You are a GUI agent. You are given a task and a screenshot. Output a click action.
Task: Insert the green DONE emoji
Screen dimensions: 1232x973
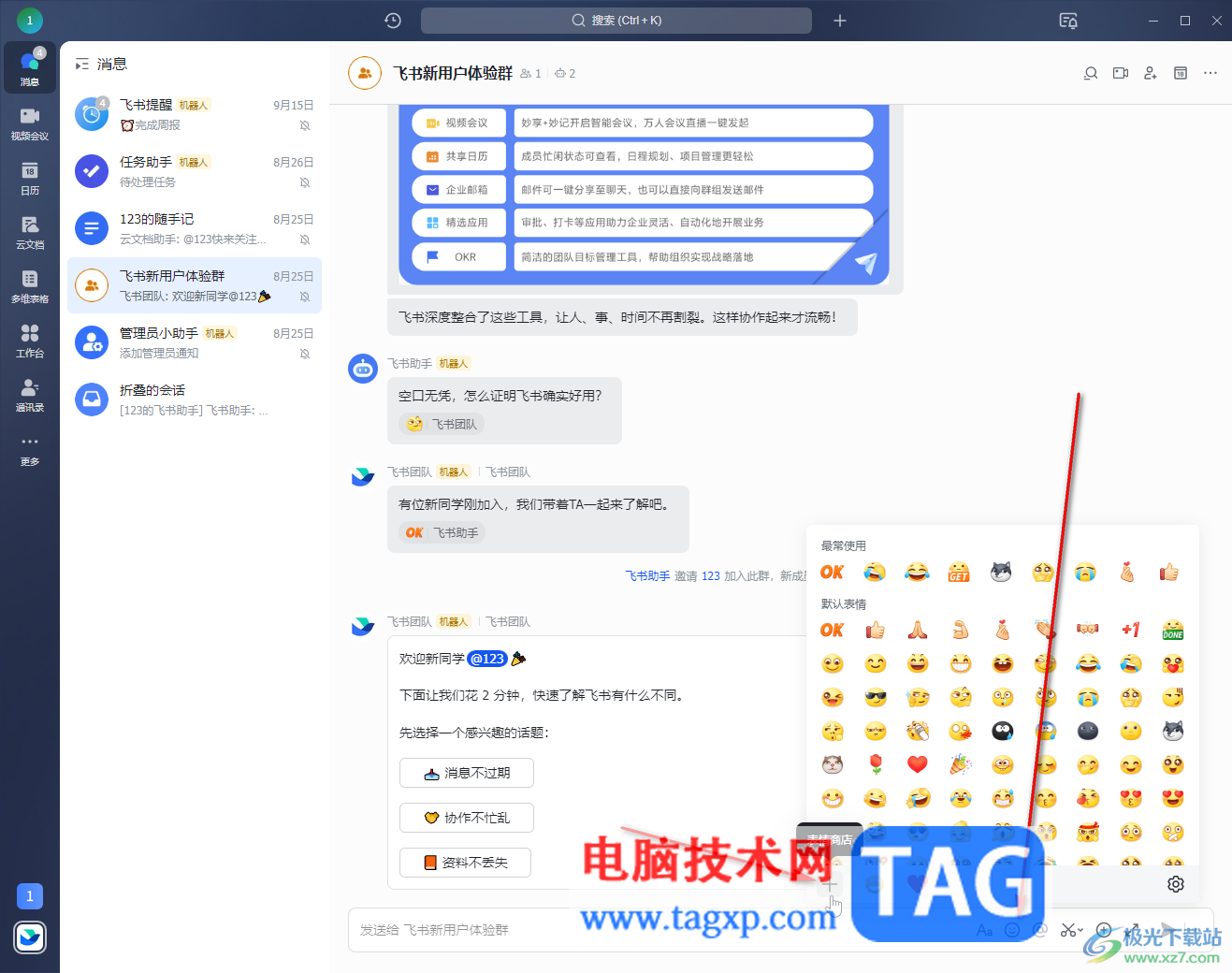(1173, 631)
